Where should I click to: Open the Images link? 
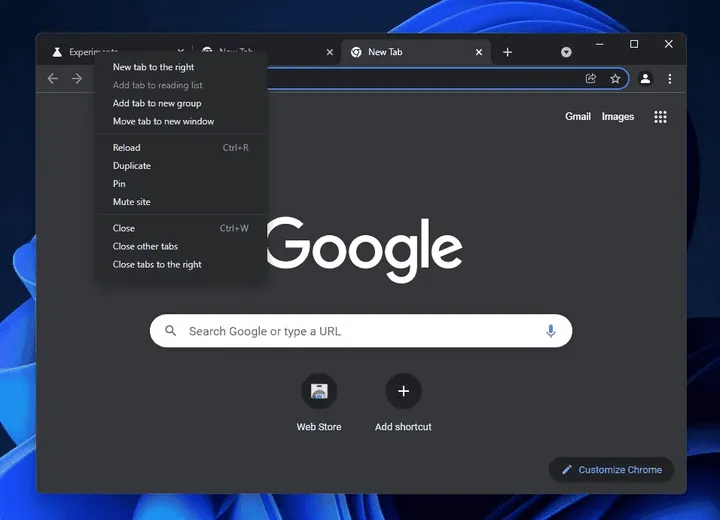coord(618,117)
